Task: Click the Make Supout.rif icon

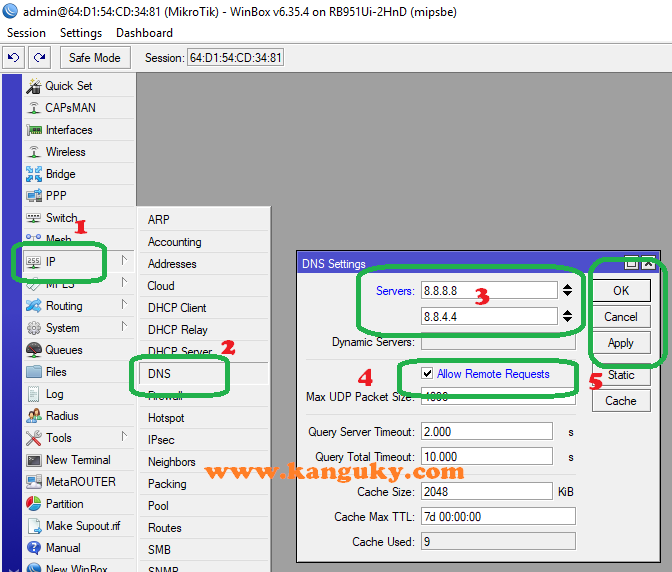Action: (33, 526)
